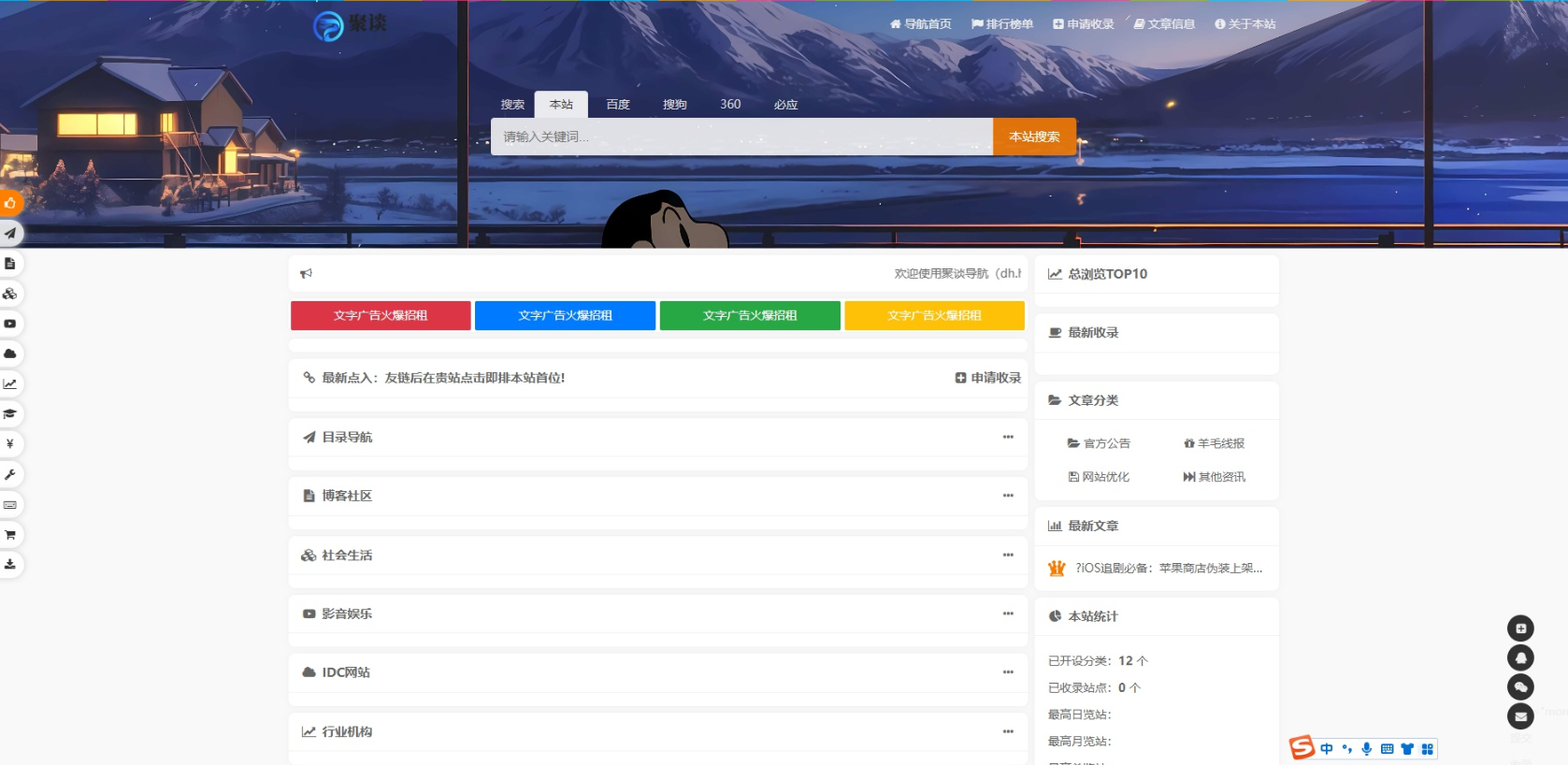Click the cubes sidebar icon

coord(9,294)
